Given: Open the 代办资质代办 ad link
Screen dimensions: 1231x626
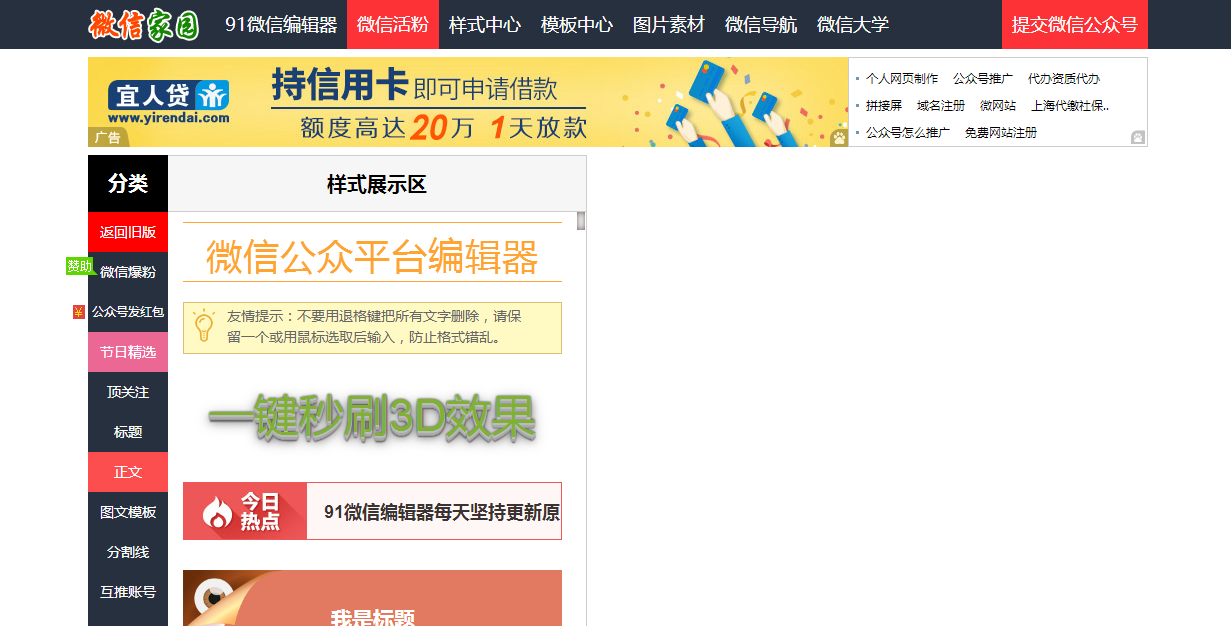Looking at the screenshot, I should 1064,78.
